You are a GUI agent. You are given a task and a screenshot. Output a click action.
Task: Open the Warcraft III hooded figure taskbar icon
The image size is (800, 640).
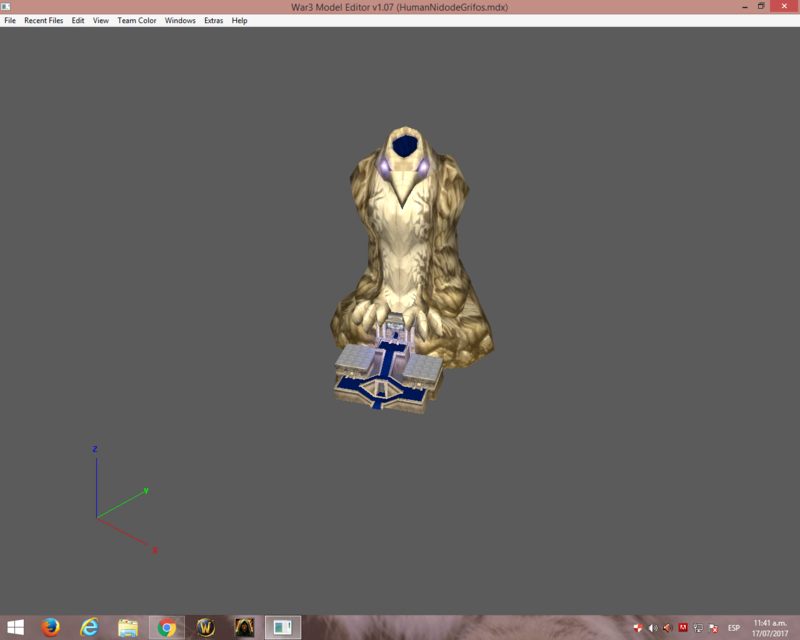[244, 627]
